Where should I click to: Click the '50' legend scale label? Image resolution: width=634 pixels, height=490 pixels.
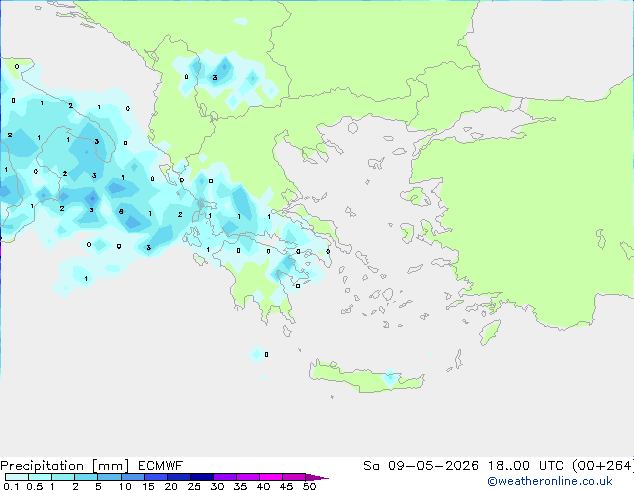309,486
